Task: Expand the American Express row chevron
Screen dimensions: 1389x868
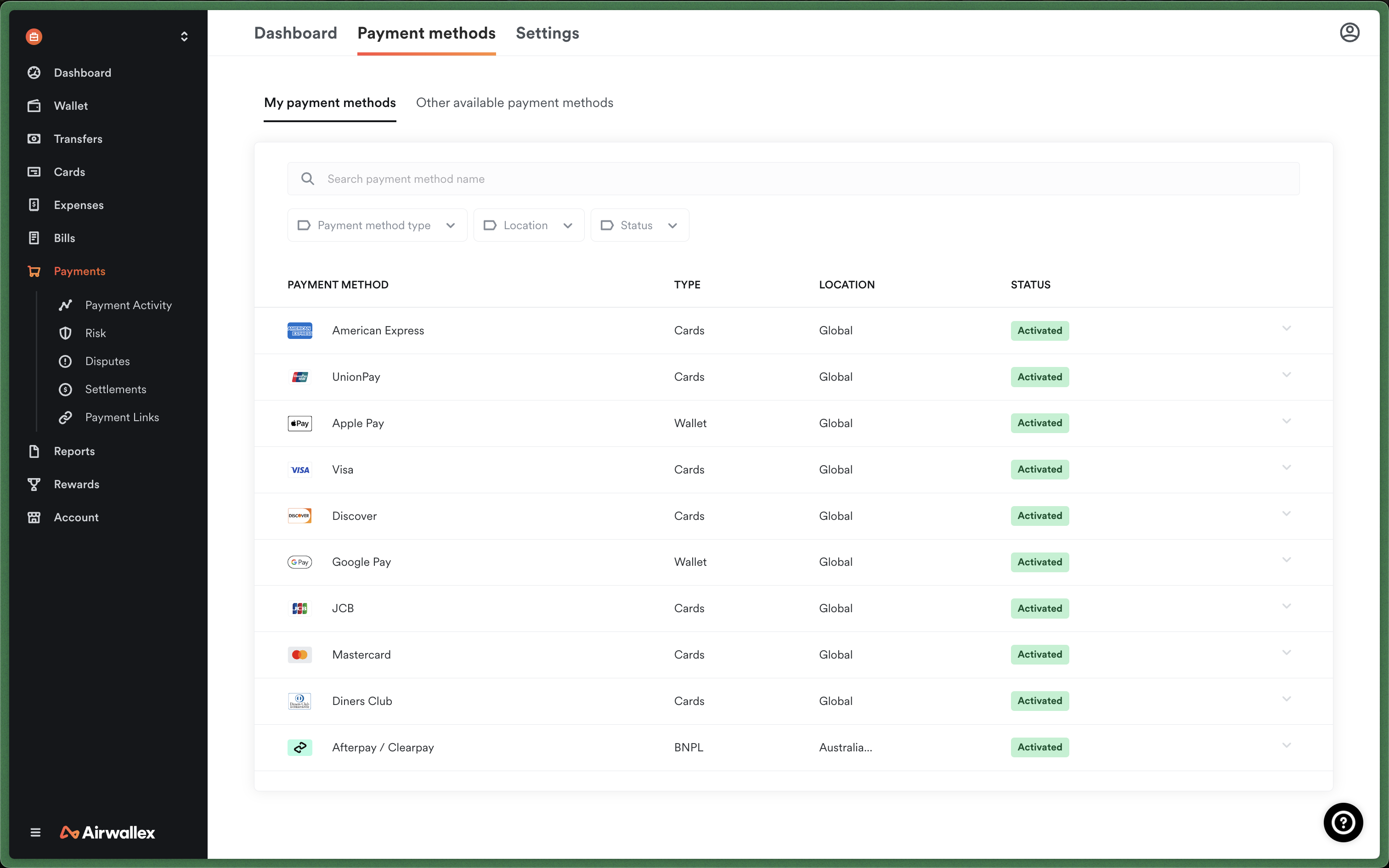Action: pos(1286,328)
